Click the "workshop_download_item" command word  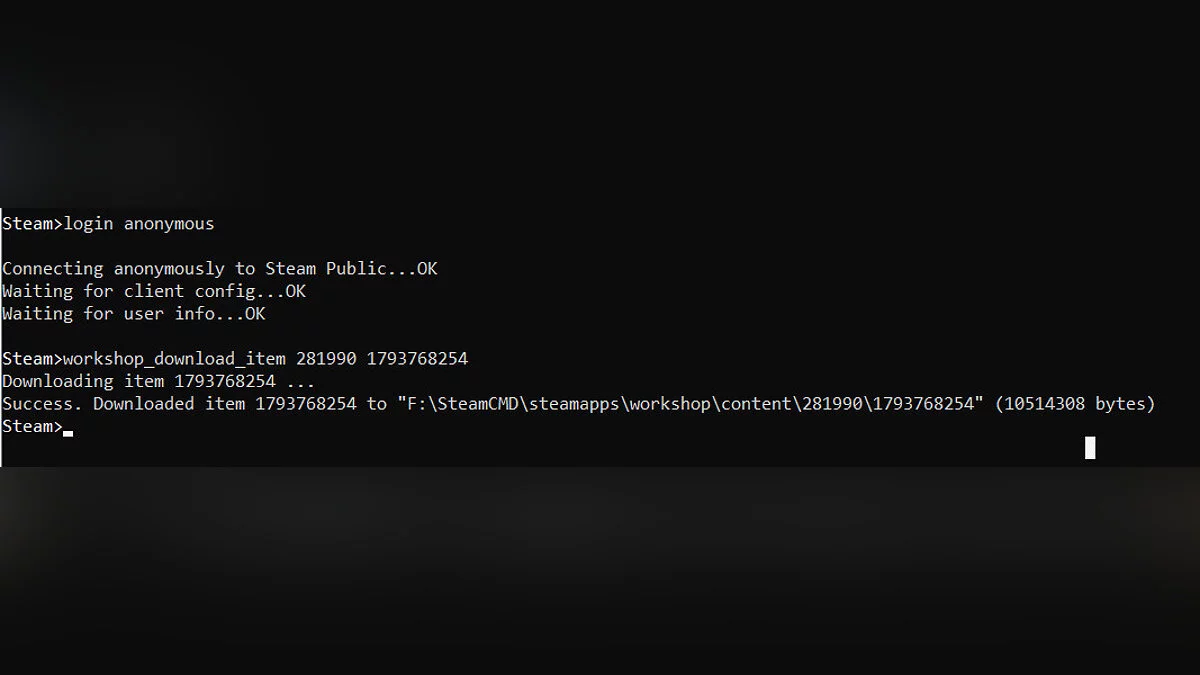pyautogui.click(x=174, y=359)
